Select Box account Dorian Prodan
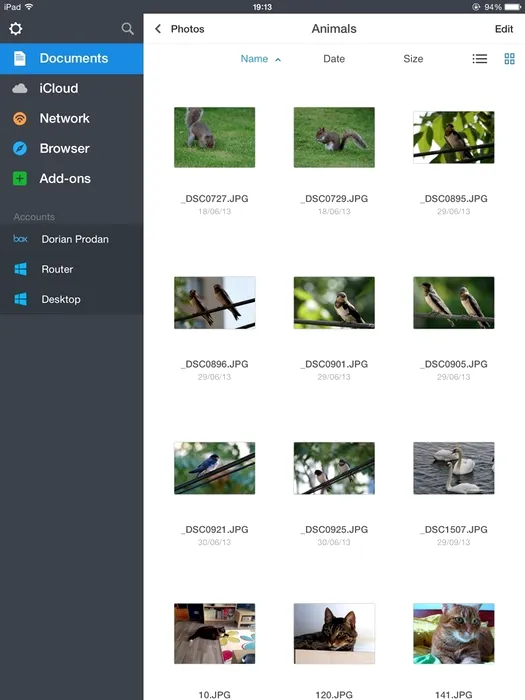525x700 pixels. pyautogui.click(x=71, y=239)
